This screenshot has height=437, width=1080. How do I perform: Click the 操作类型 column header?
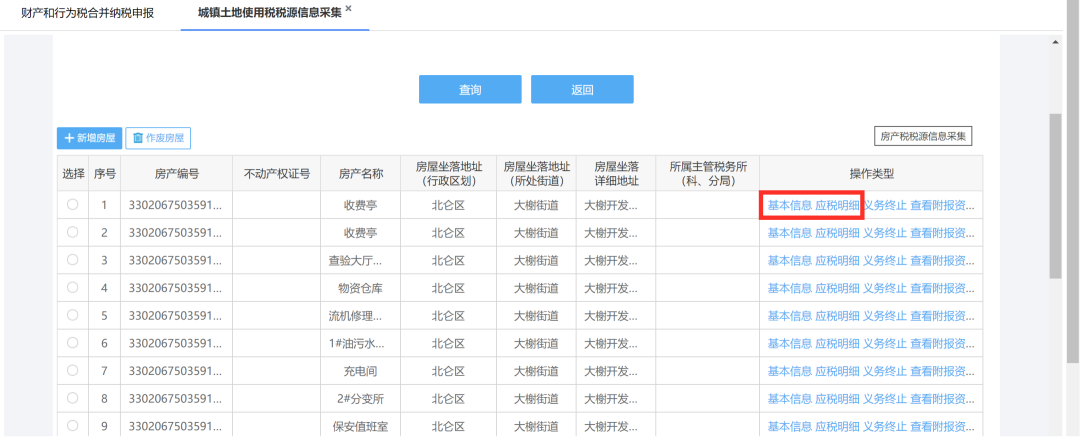[871, 174]
